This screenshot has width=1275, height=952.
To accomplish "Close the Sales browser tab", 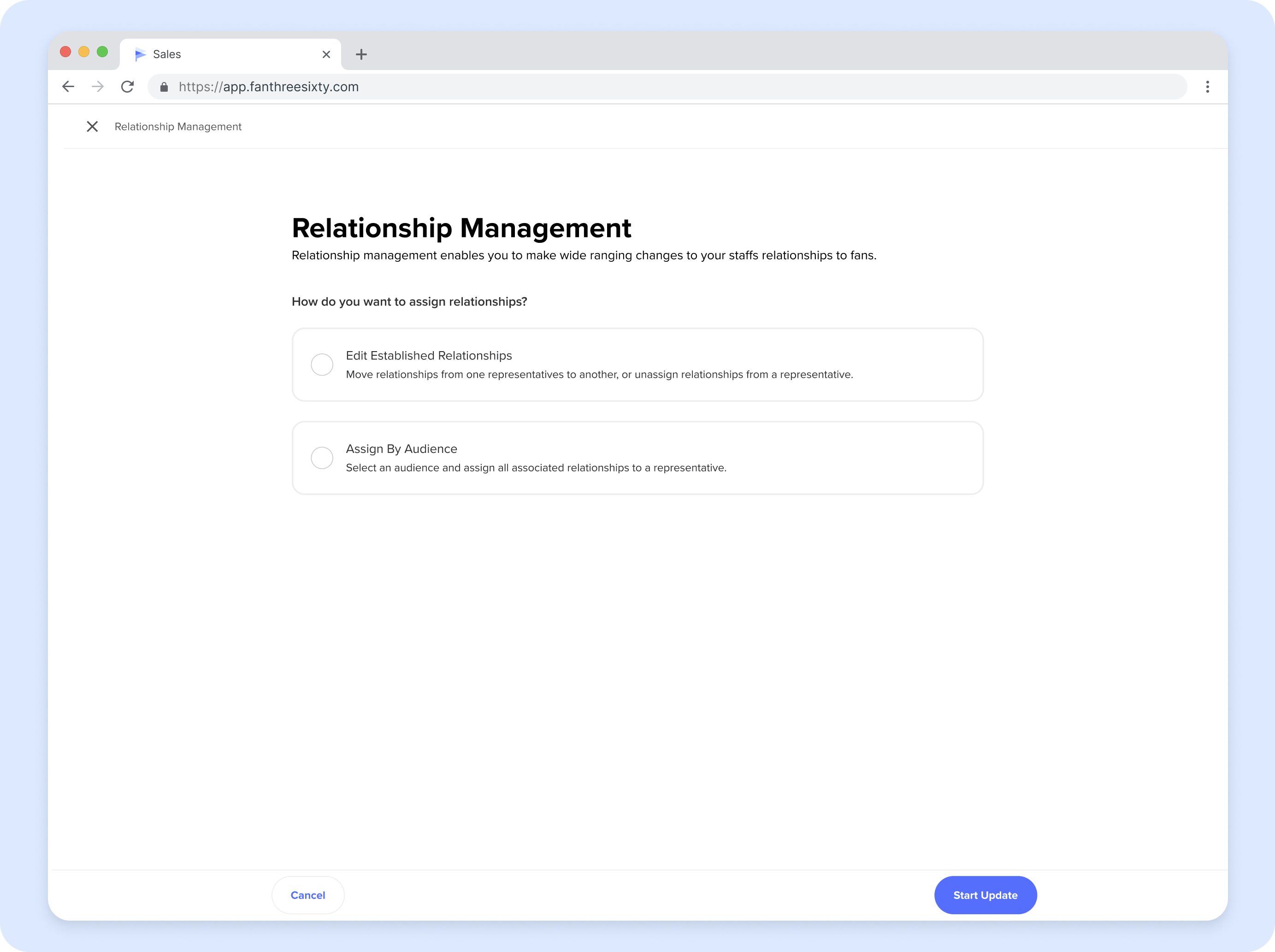I will 326,54.
